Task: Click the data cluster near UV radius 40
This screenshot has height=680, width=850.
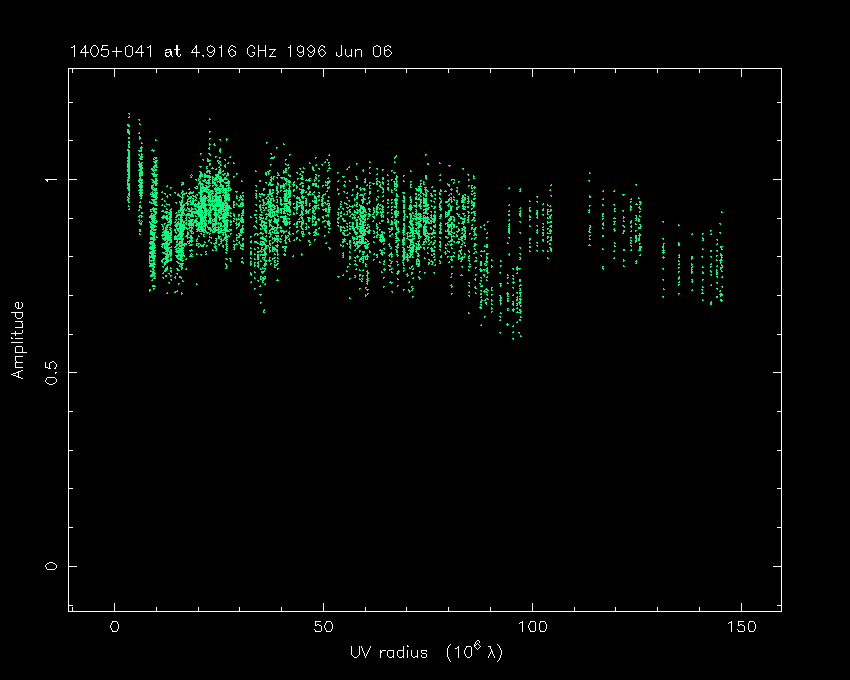Action: [x=283, y=210]
